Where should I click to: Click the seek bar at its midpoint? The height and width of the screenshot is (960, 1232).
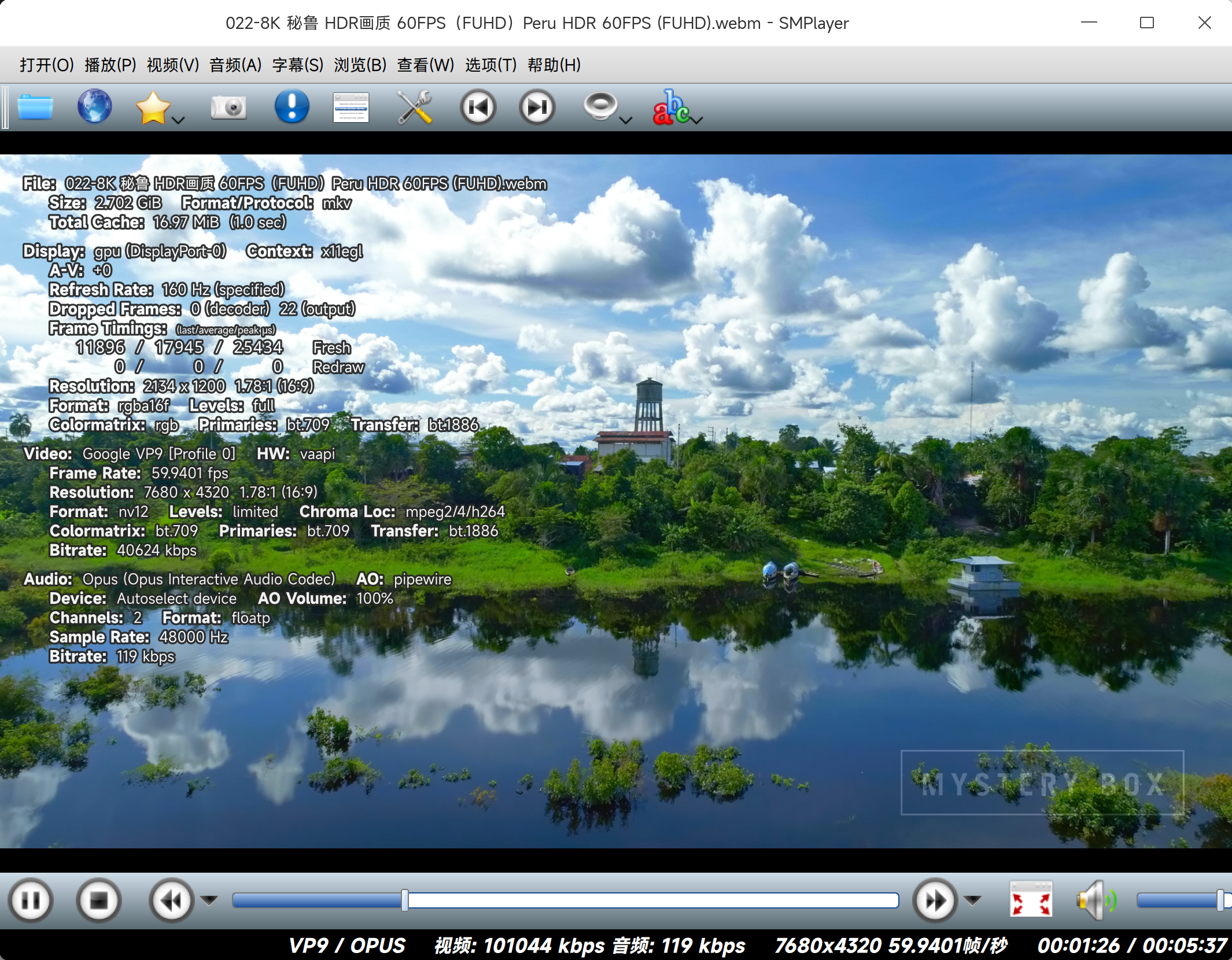(x=566, y=900)
